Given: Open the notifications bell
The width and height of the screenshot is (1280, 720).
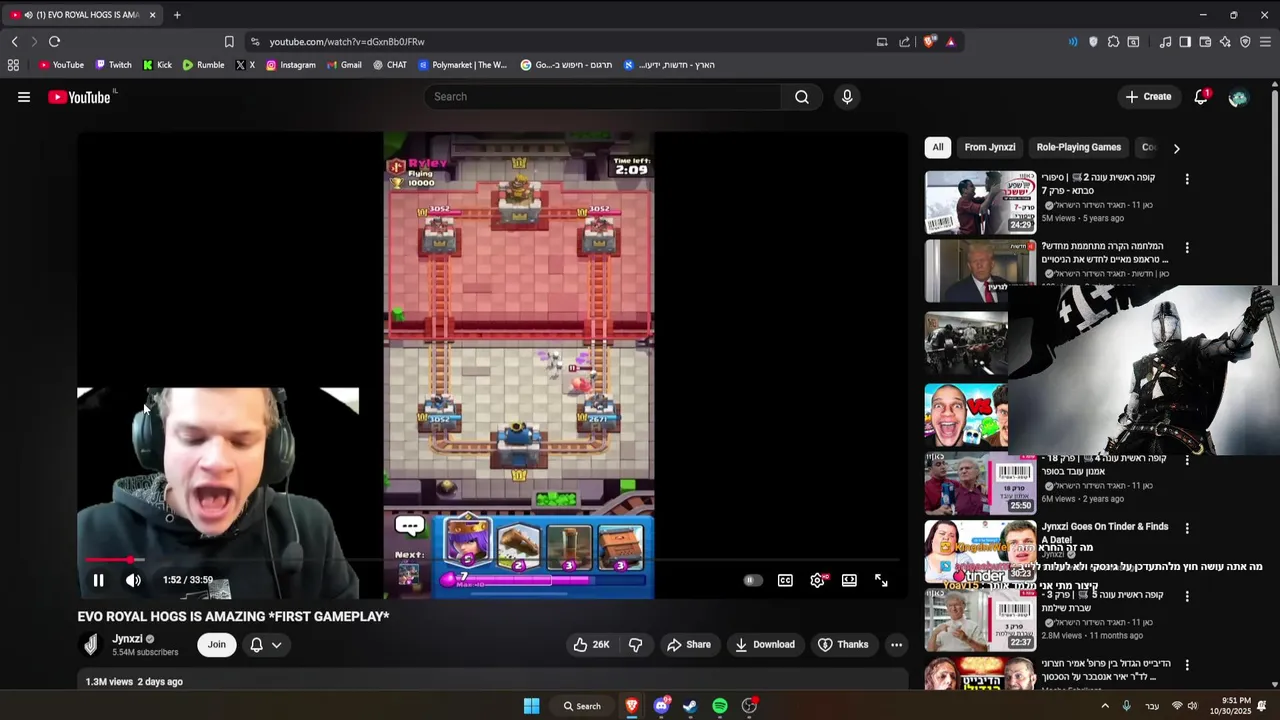Looking at the screenshot, I should click(1201, 97).
